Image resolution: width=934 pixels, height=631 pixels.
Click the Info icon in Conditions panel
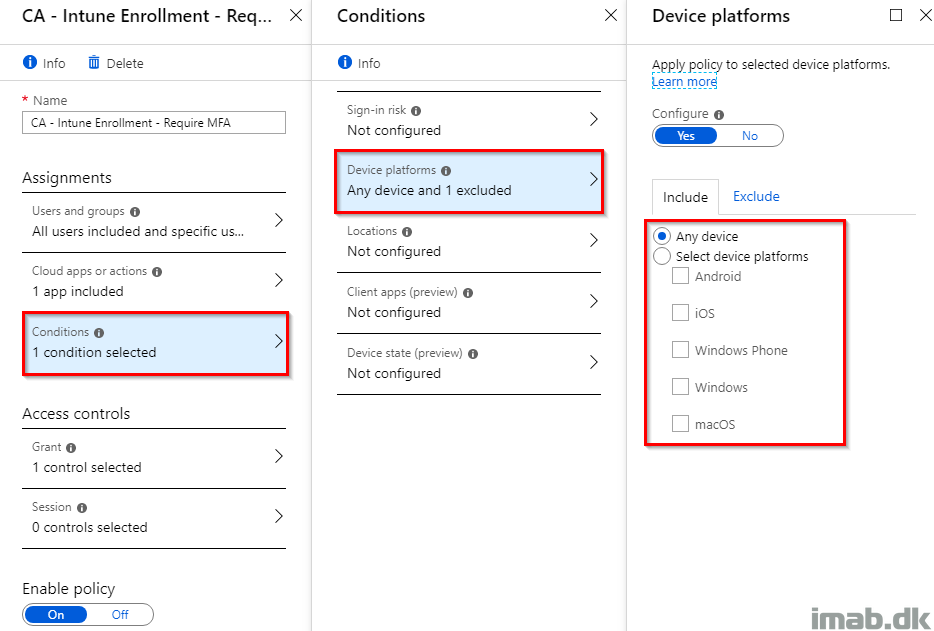tap(345, 63)
